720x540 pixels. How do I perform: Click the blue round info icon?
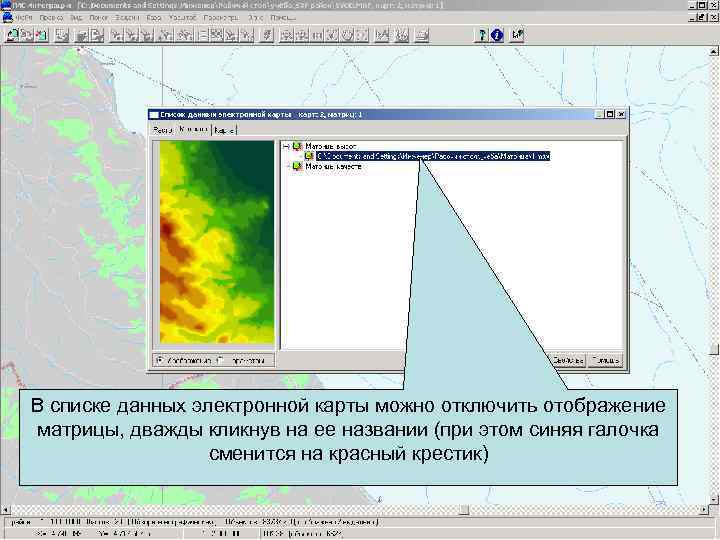[x=497, y=35]
